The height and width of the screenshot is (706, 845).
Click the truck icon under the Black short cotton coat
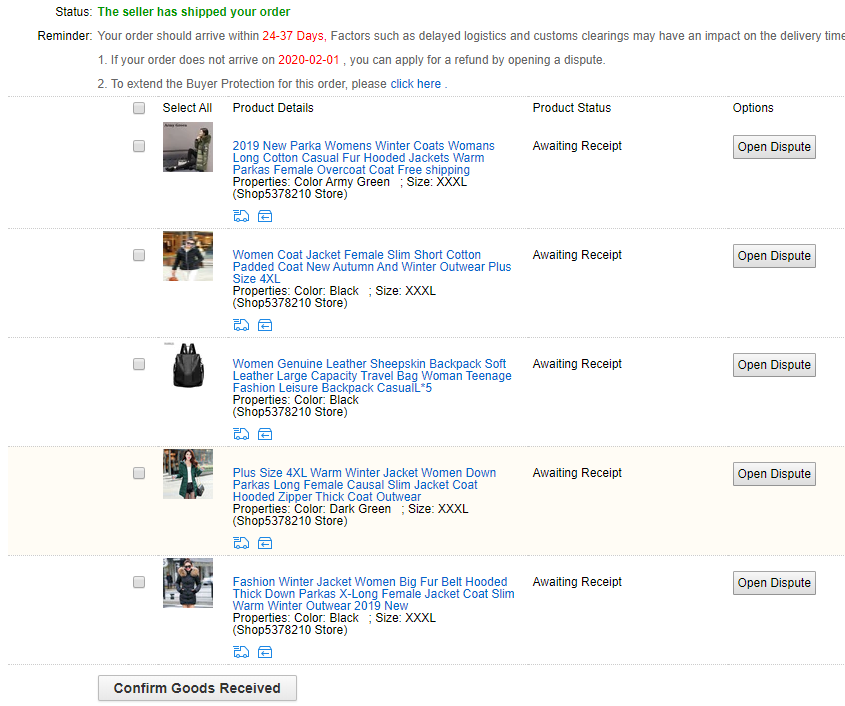pos(241,325)
